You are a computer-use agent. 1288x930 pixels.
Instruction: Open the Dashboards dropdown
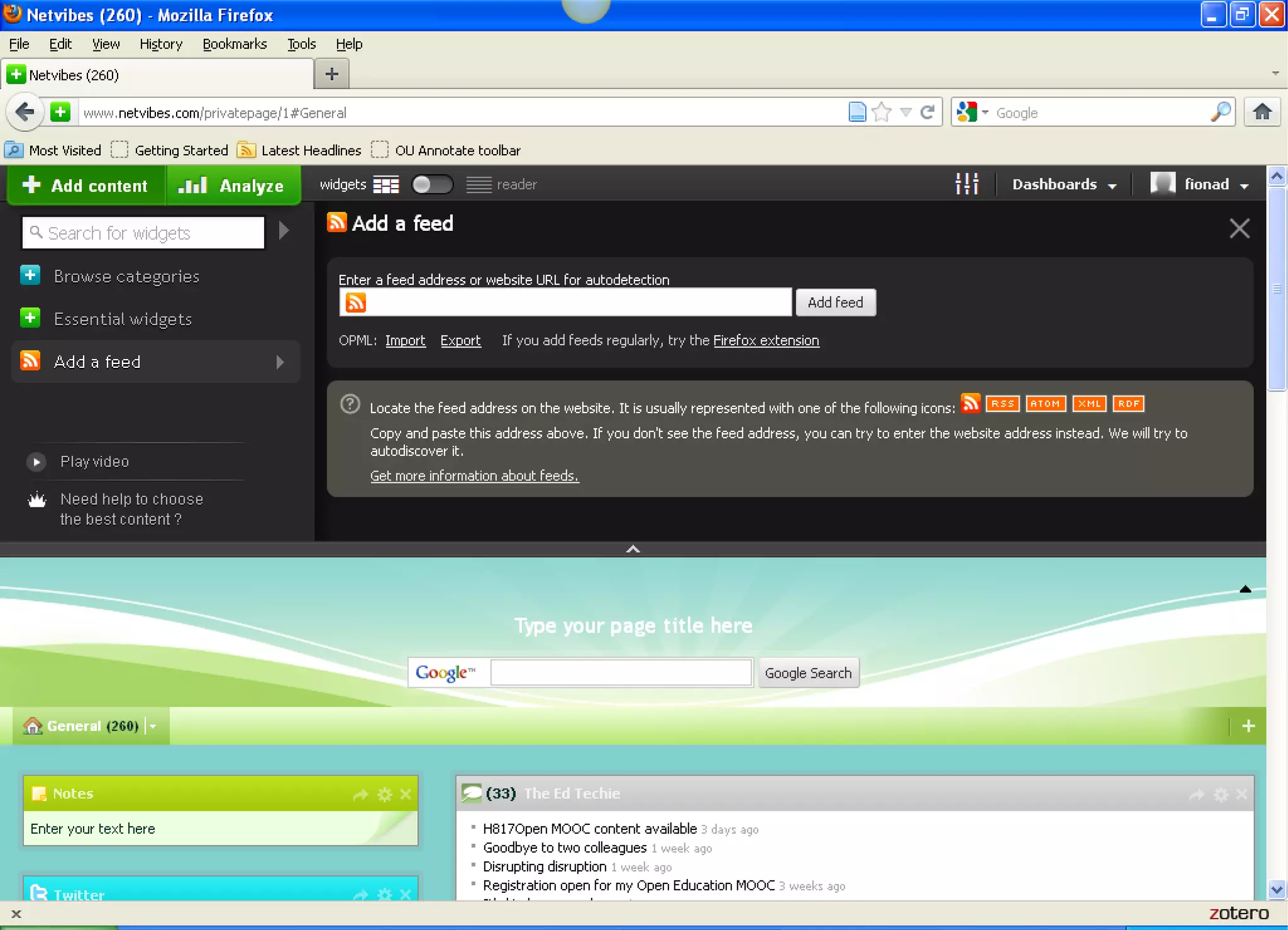1063,184
